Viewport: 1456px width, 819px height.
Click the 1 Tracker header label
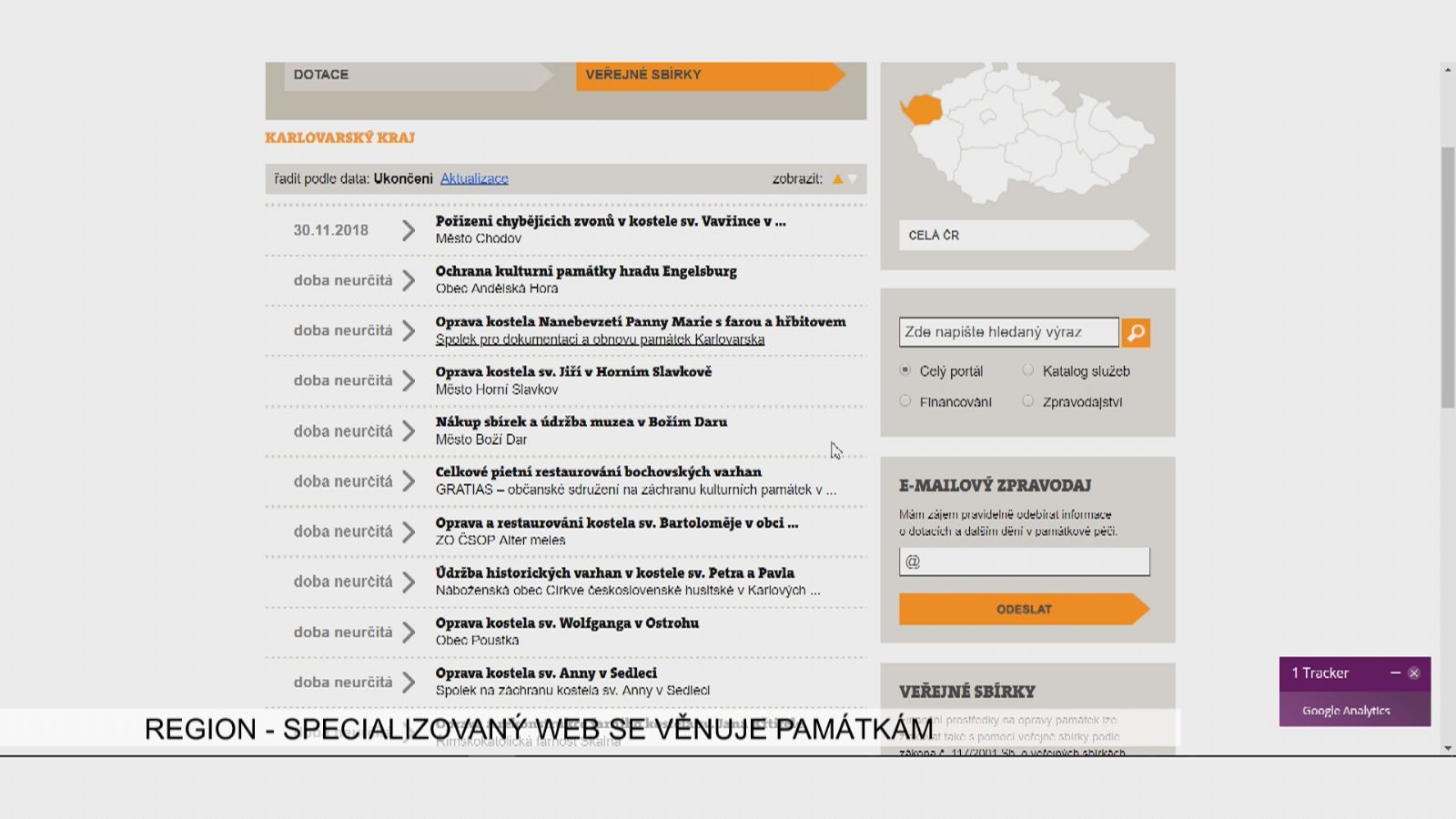[x=1319, y=673]
